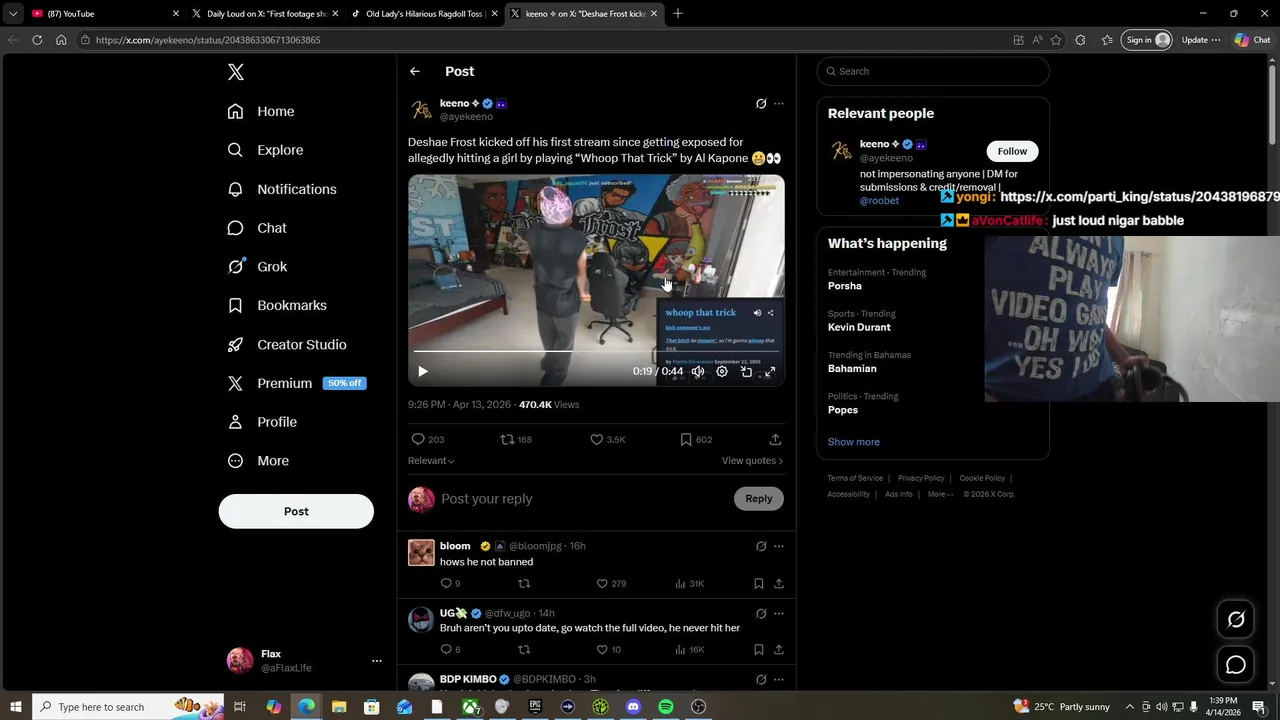This screenshot has height=720, width=1280.
Task: Go to Profile in the sidebar
Action: tap(262, 422)
